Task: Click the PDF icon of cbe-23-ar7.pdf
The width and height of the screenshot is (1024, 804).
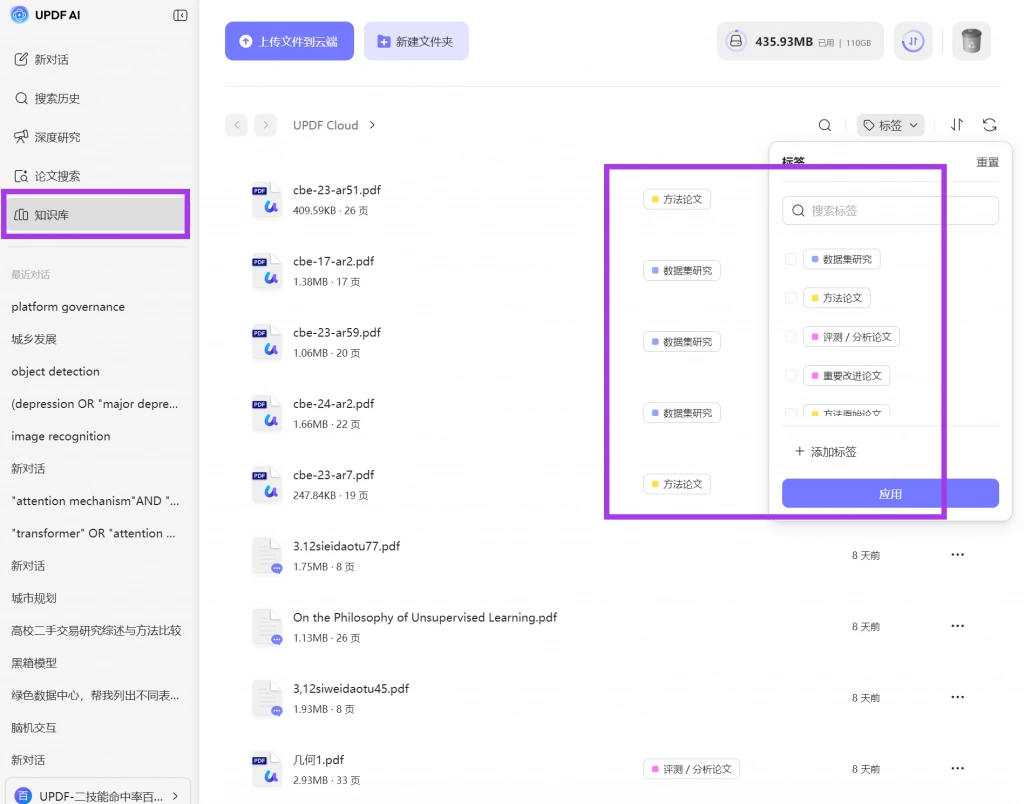Action: click(266, 484)
